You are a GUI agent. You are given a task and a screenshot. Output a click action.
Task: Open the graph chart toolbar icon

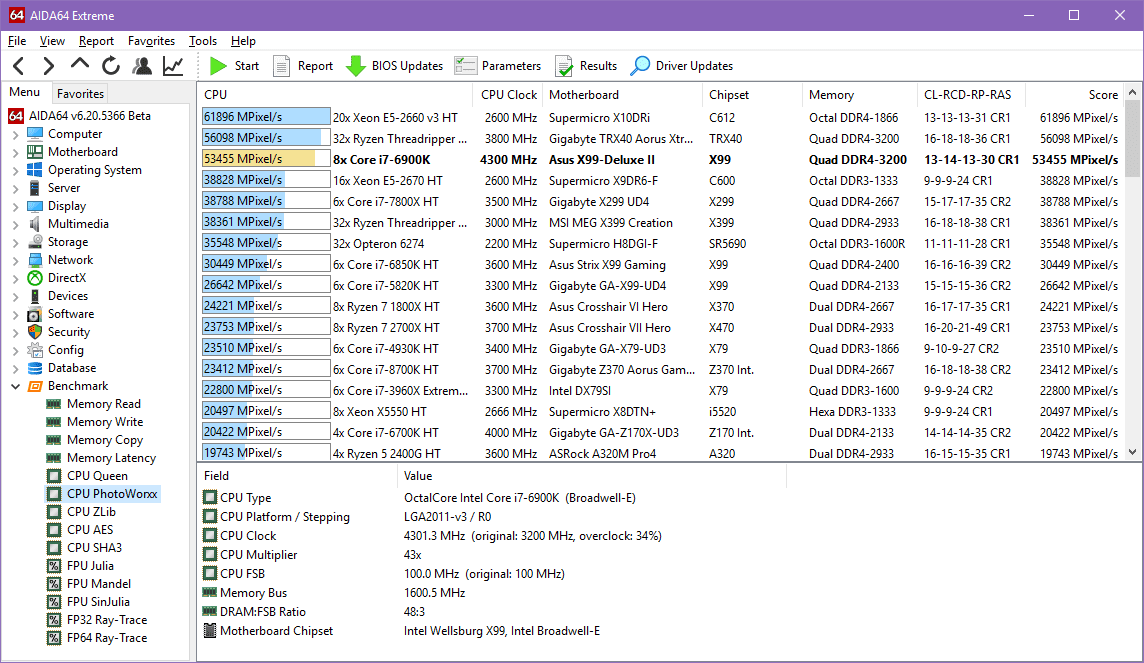click(x=173, y=66)
